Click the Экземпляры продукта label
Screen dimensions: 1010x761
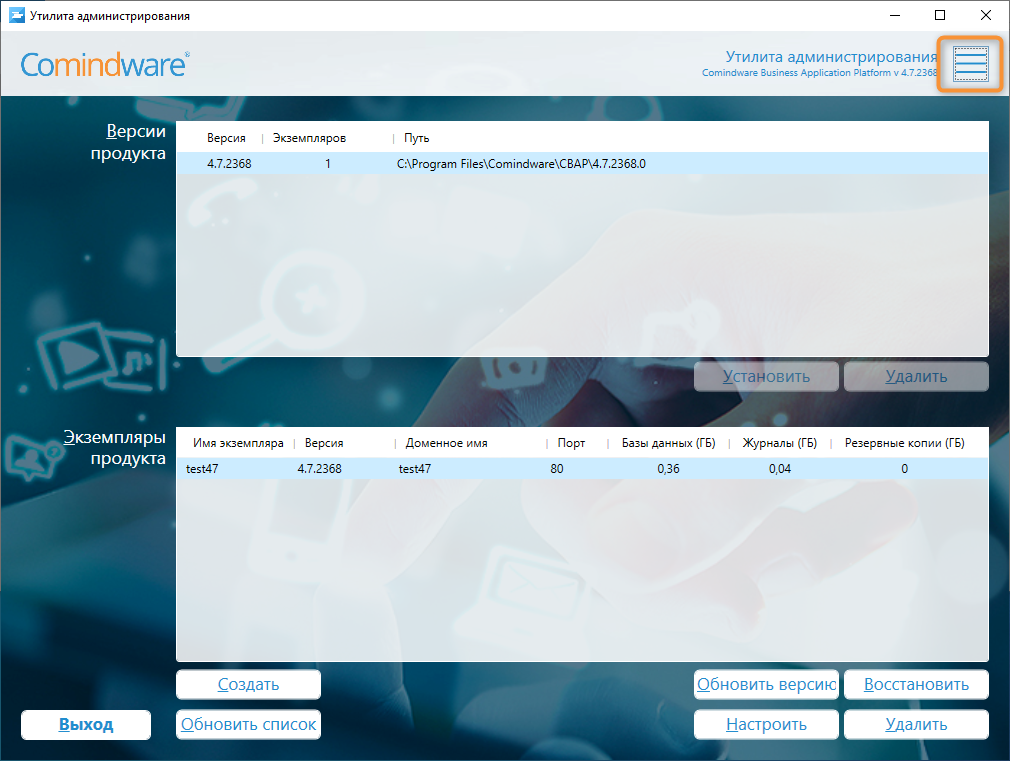115,447
